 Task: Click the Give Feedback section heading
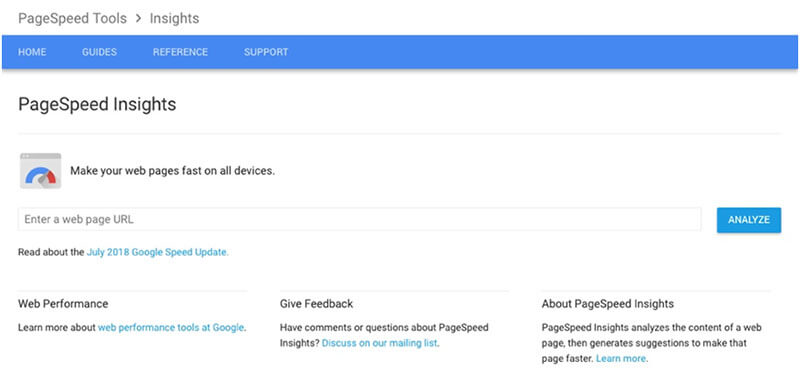(x=316, y=304)
